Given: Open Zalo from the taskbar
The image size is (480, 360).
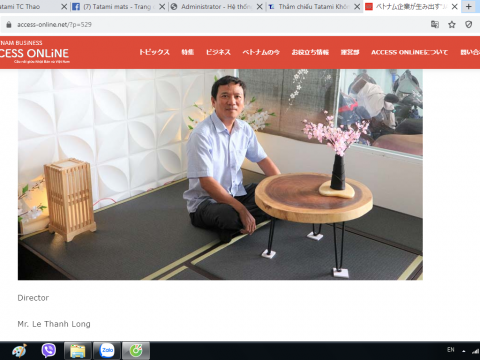Looking at the screenshot, I should 107,350.
